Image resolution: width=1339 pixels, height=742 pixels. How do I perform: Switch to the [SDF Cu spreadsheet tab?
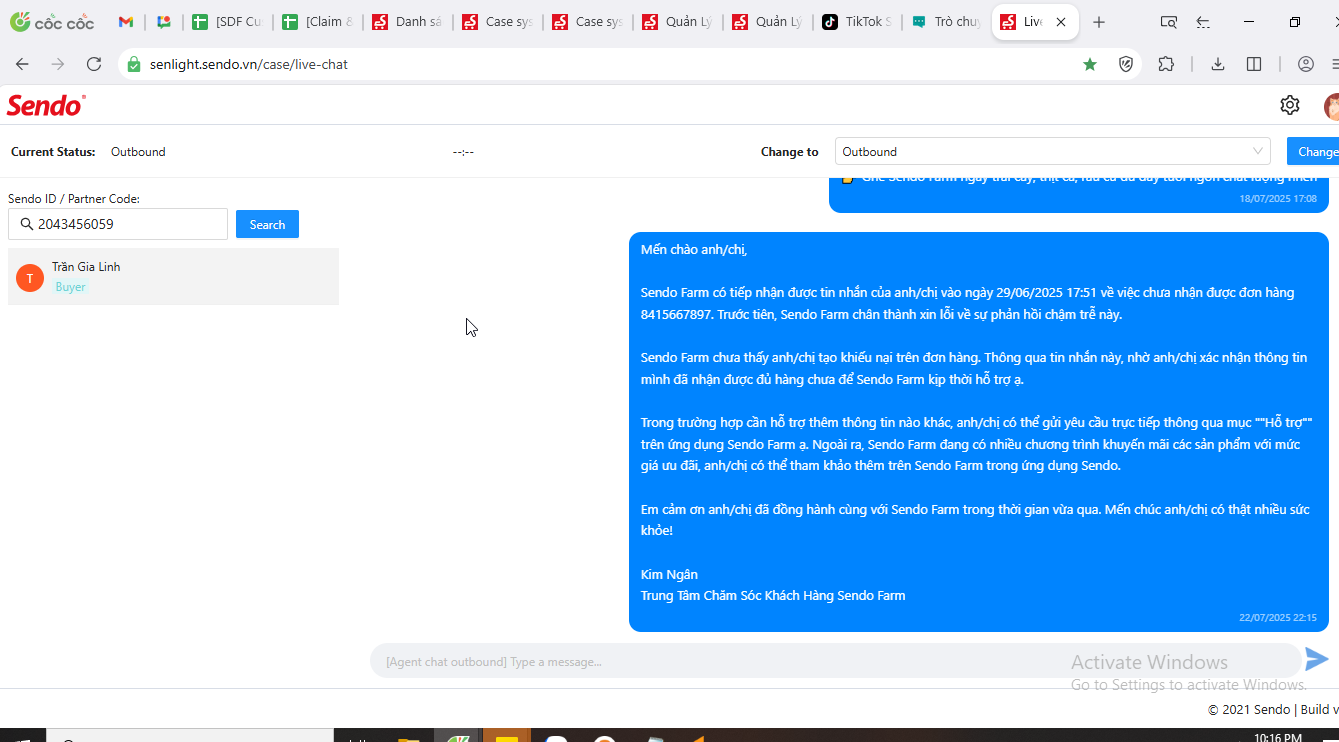pos(227,22)
